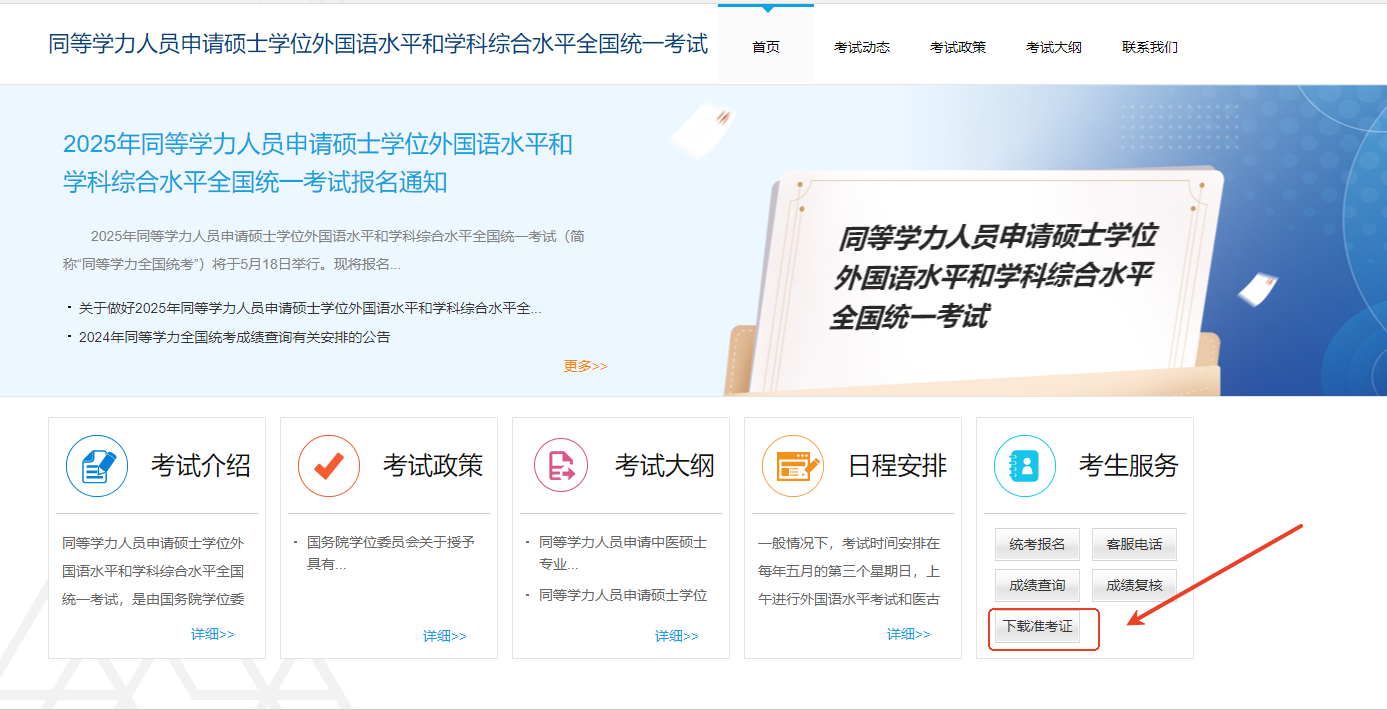Open the 首页 navigation tab

tap(766, 47)
